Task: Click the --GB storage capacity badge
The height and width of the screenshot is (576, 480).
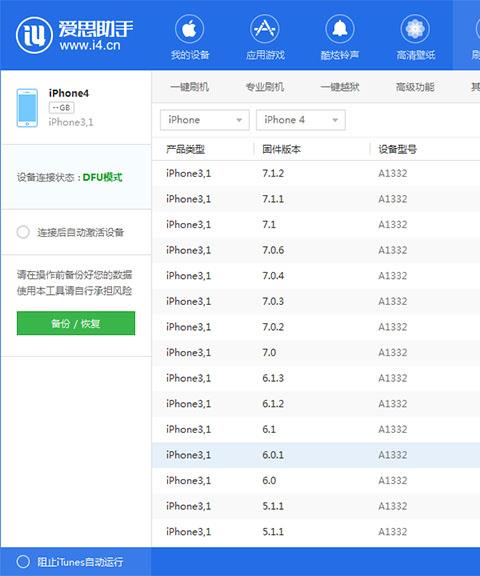Action: [x=61, y=108]
